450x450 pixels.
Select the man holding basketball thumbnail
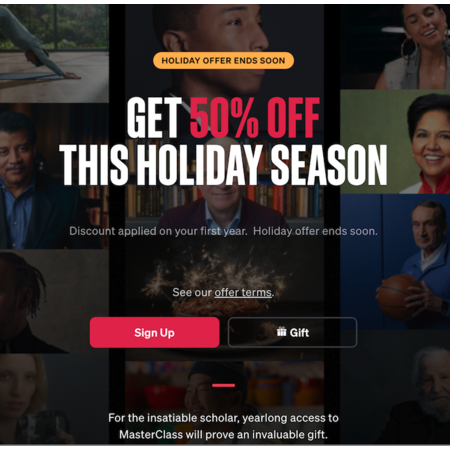395,262
